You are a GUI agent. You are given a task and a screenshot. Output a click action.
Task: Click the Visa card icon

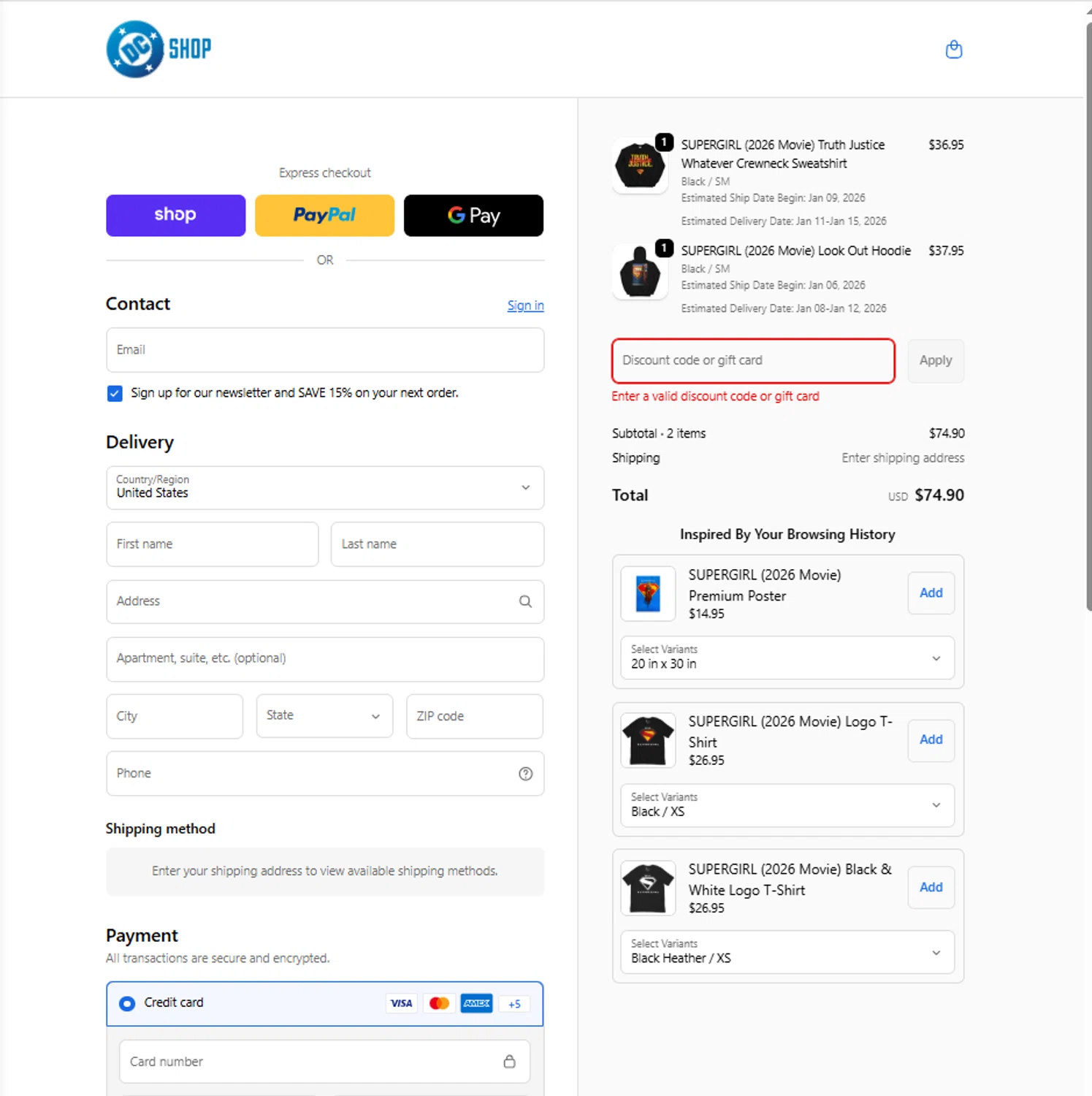401,1003
